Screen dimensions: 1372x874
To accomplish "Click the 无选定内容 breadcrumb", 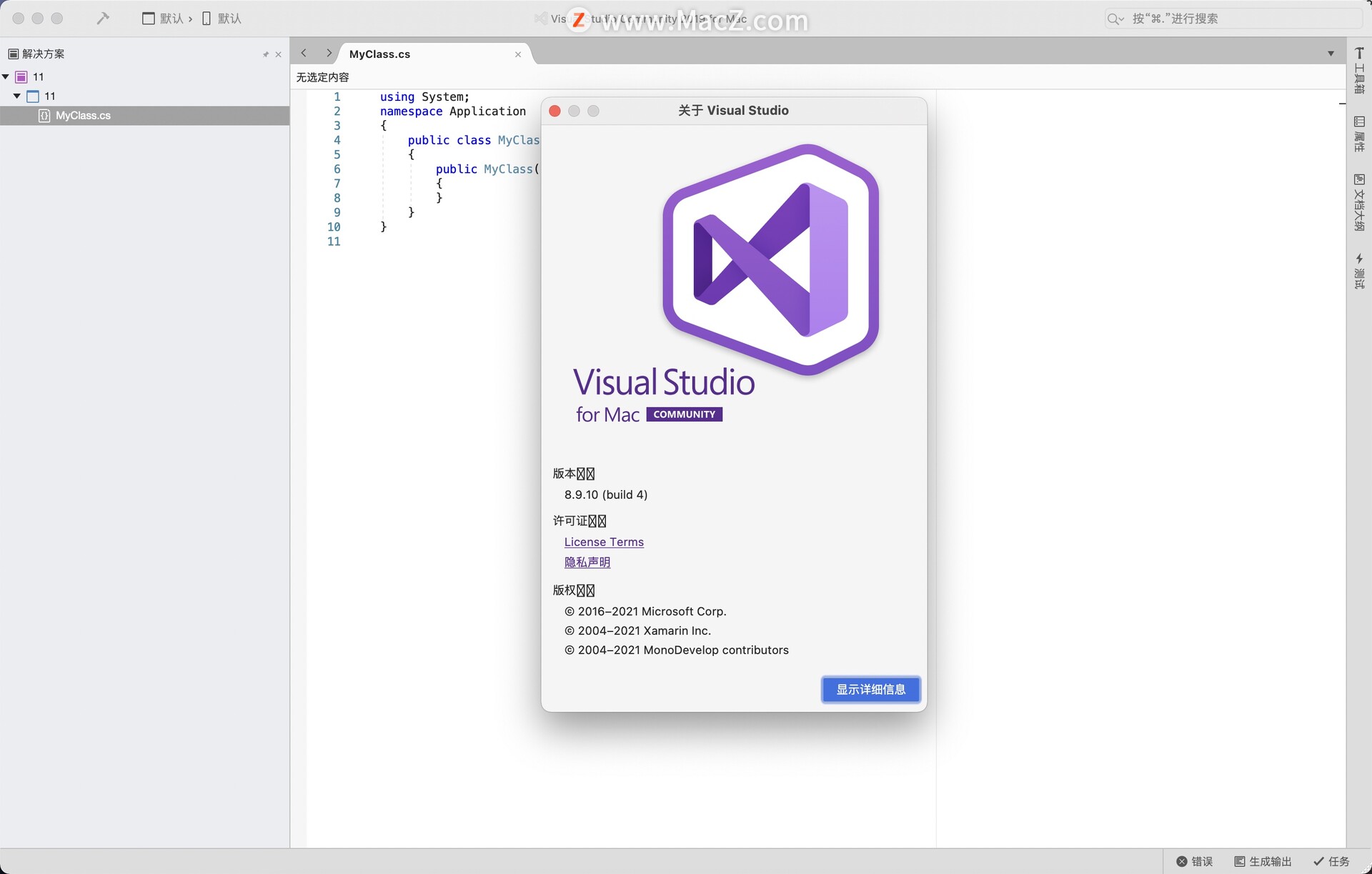I will pyautogui.click(x=323, y=77).
